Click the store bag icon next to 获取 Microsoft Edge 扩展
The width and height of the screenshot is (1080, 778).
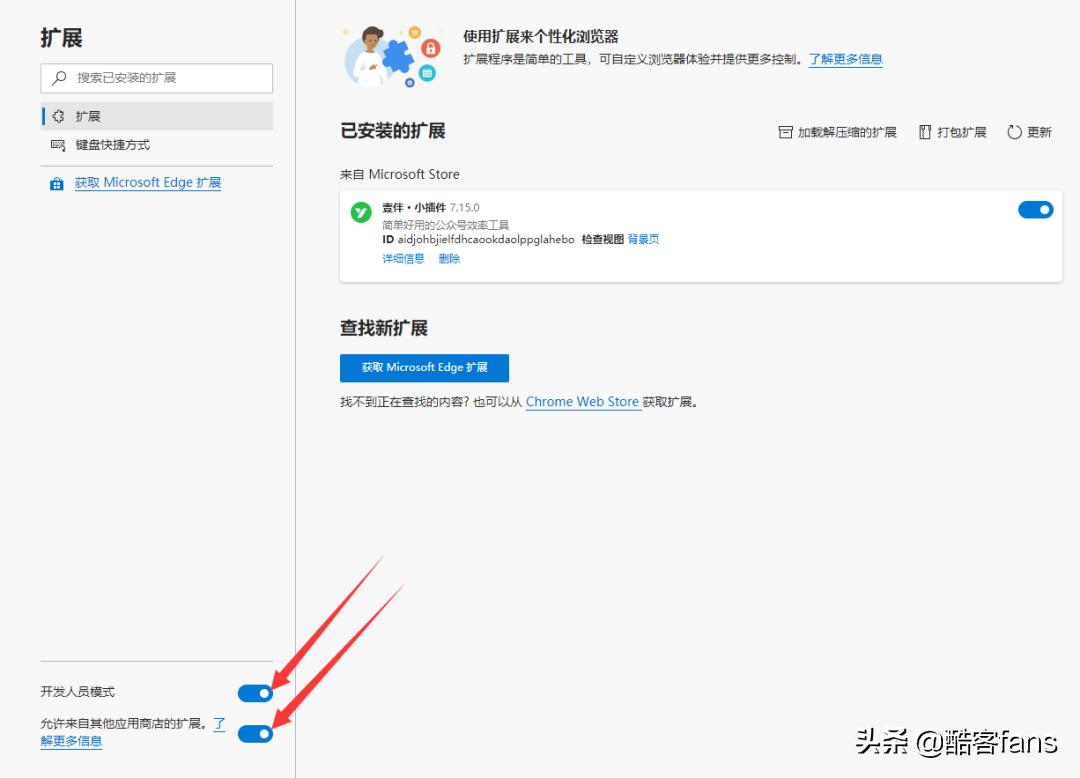(x=57, y=182)
